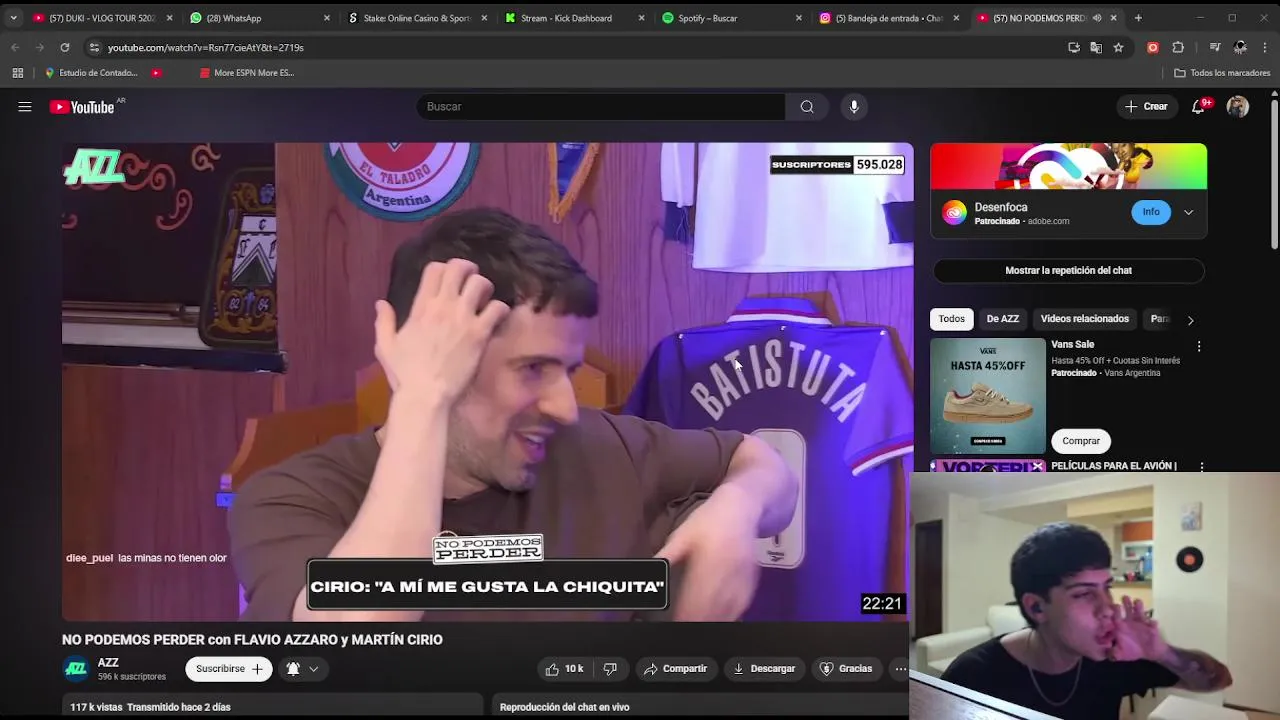1280x720 pixels.
Task: Open tab search dropdown arrow
Action: coord(13,18)
